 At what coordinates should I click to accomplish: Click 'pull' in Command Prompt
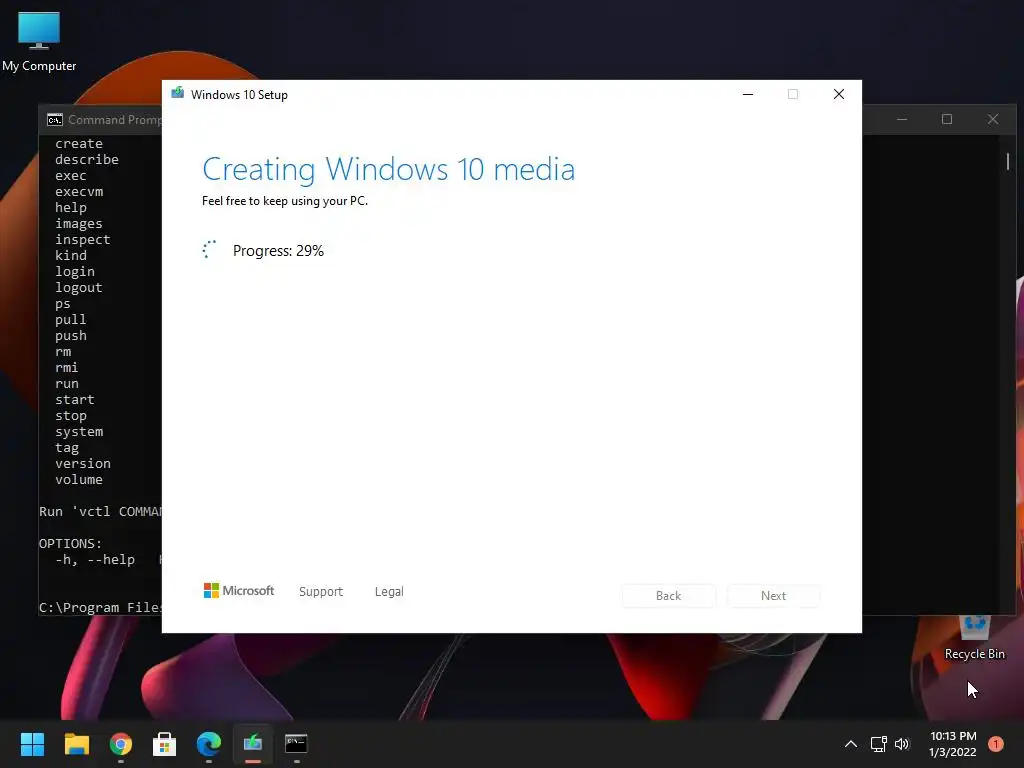(71, 319)
